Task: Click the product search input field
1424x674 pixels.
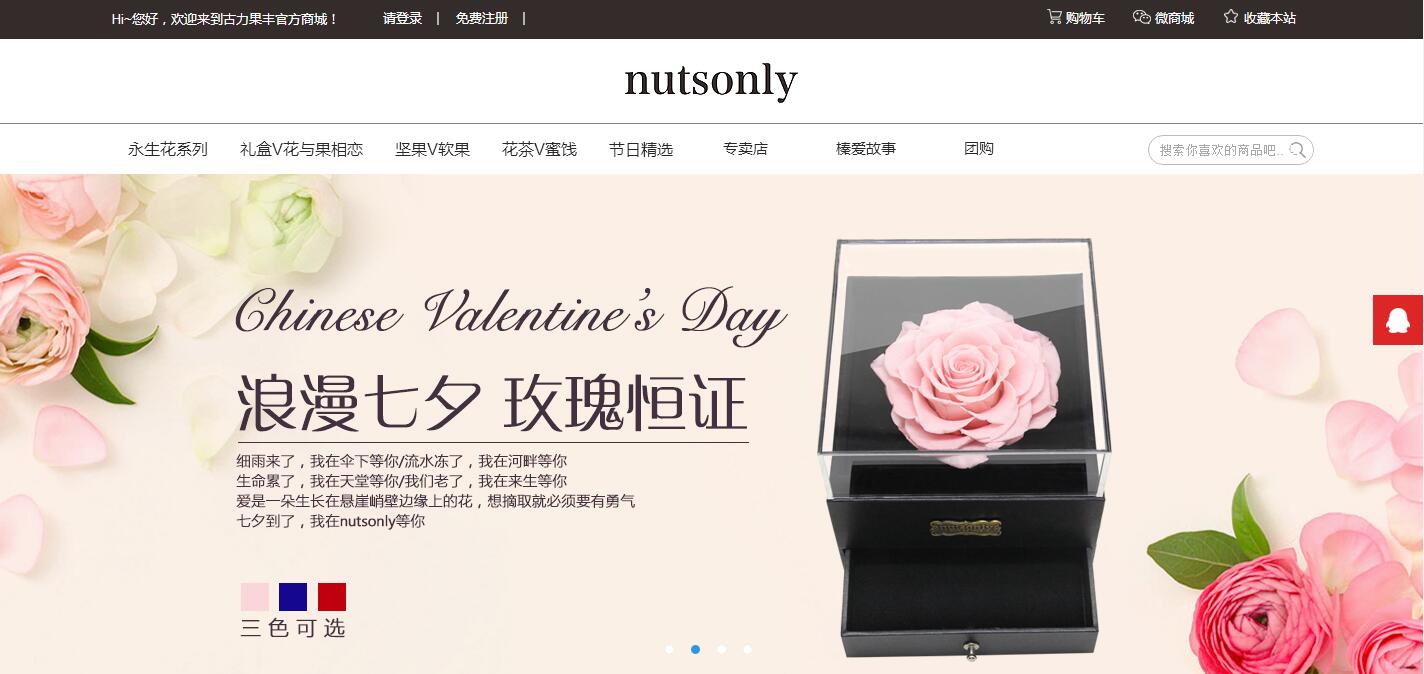Action: tap(1220, 150)
